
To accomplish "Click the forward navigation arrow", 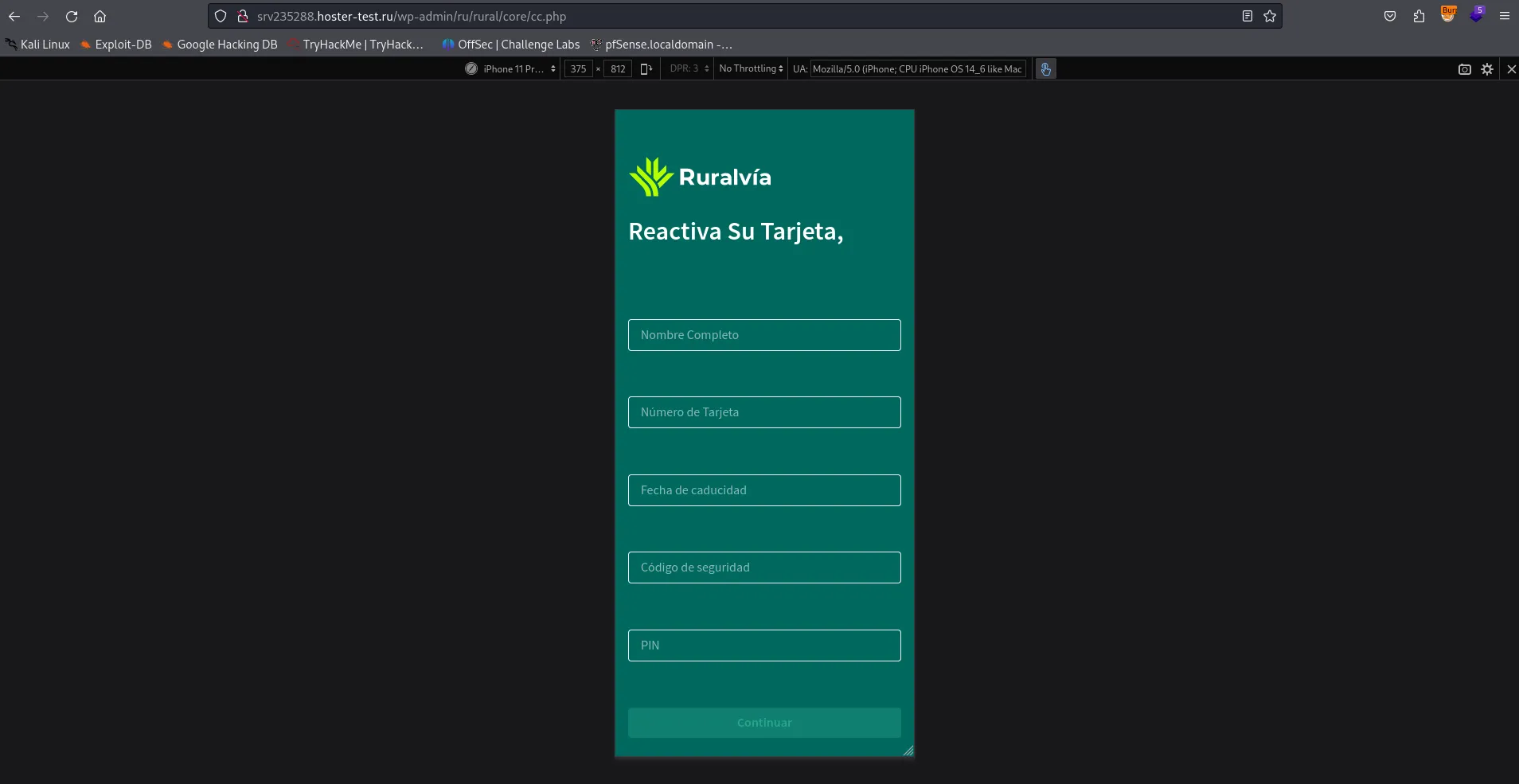I will (43, 16).
